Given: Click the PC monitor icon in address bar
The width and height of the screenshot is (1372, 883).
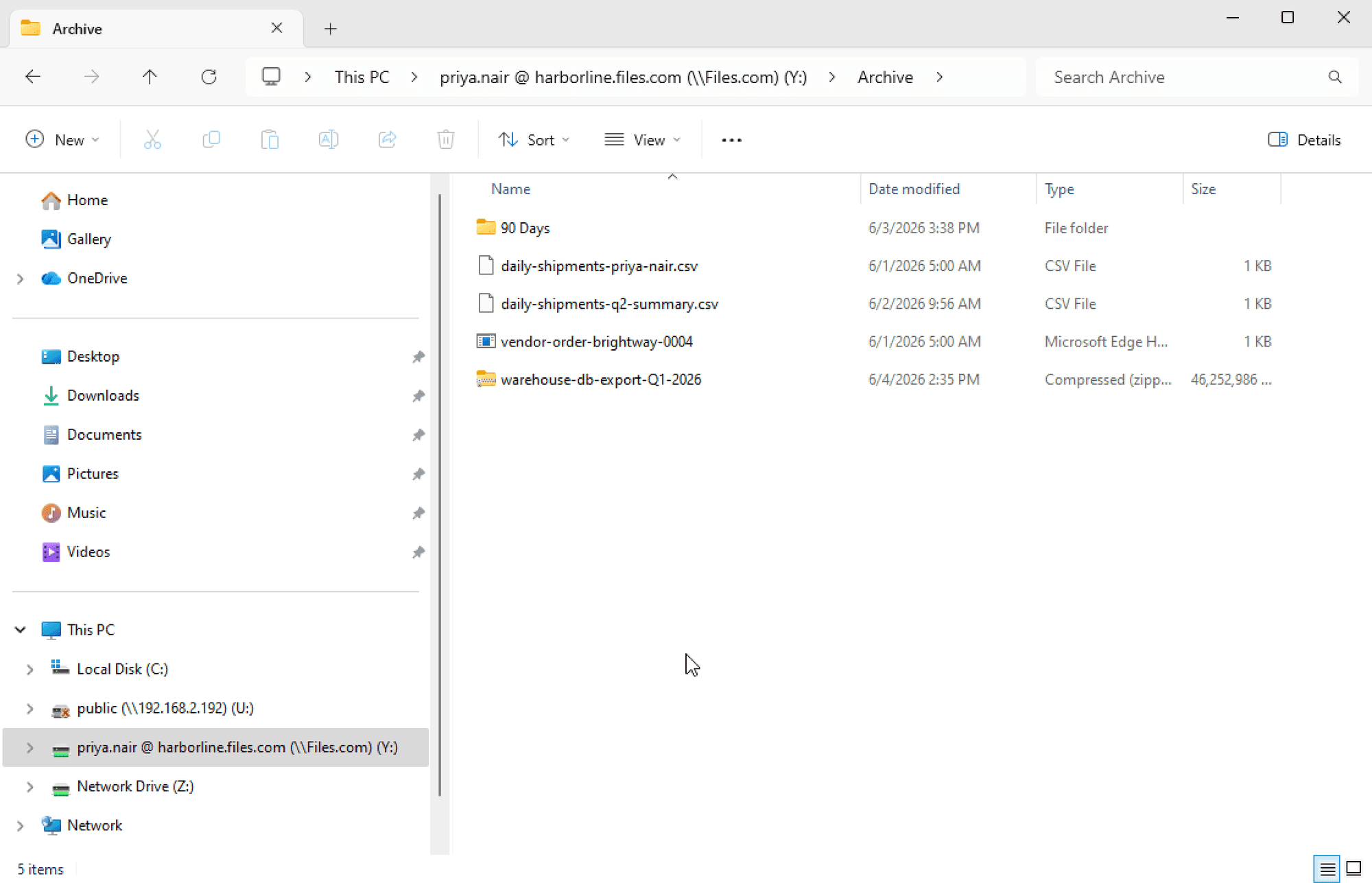Looking at the screenshot, I should (x=272, y=76).
